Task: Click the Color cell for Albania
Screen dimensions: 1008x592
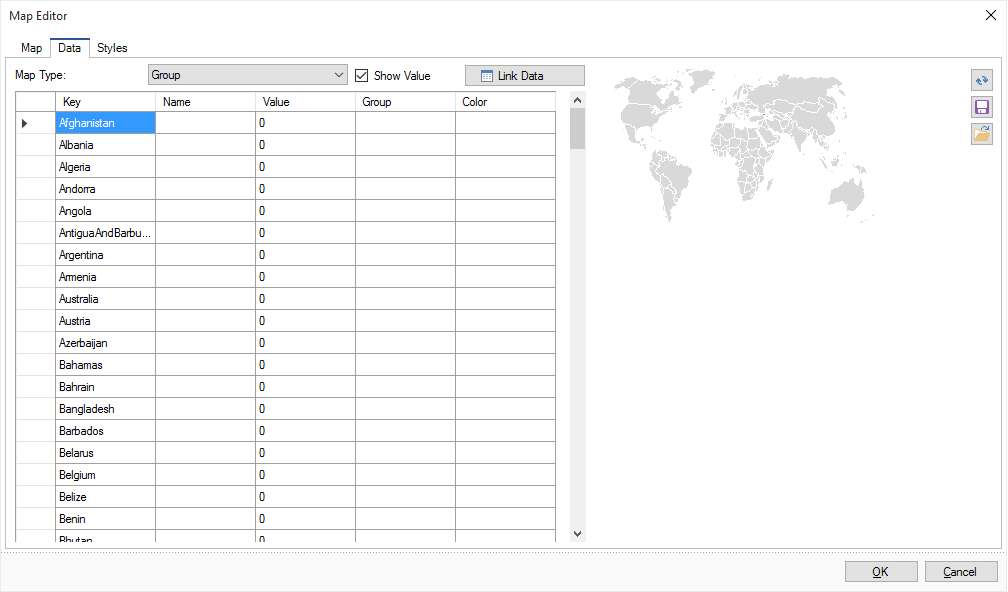Action: 505,145
